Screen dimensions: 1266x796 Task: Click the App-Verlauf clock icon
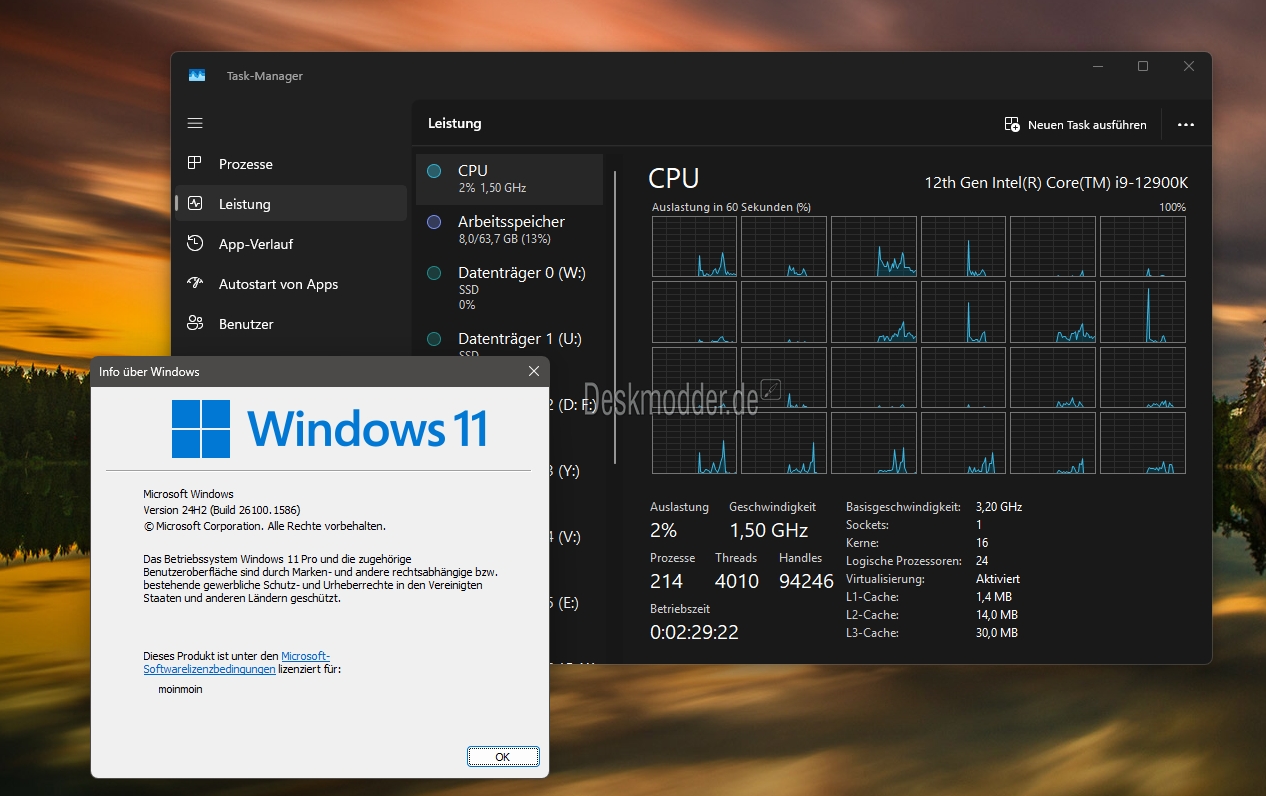tap(196, 243)
